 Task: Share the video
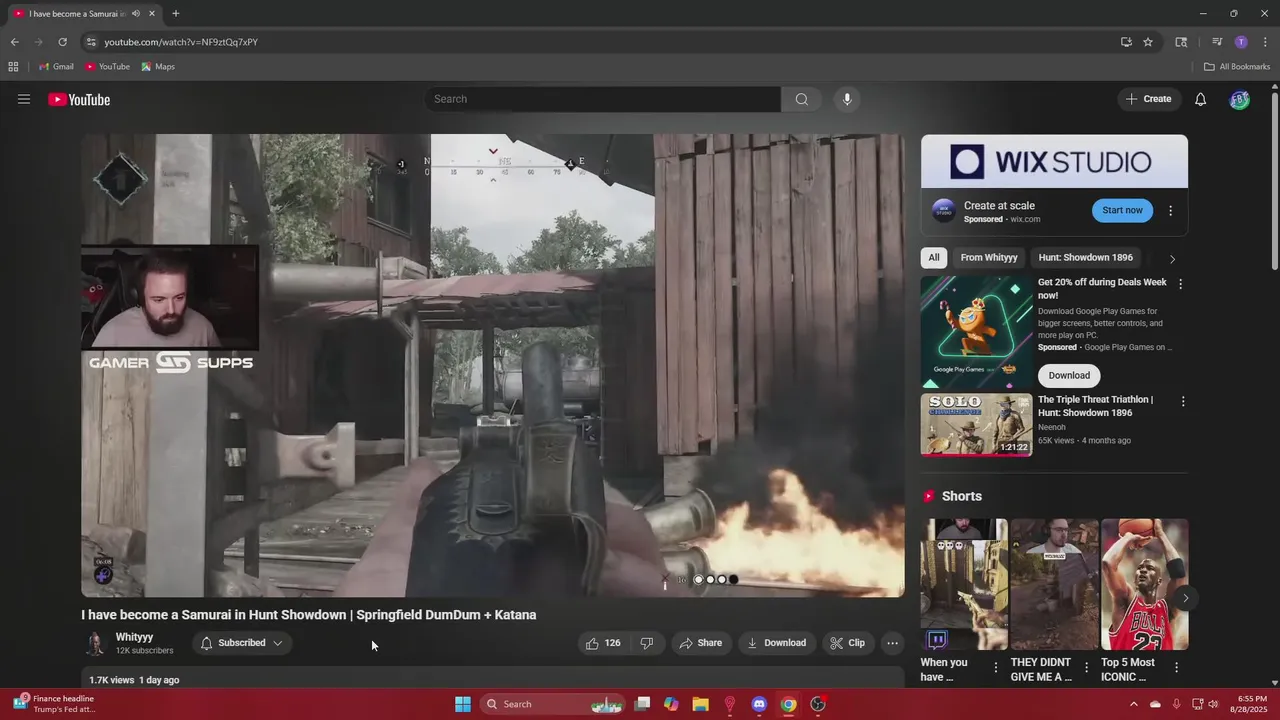point(700,643)
